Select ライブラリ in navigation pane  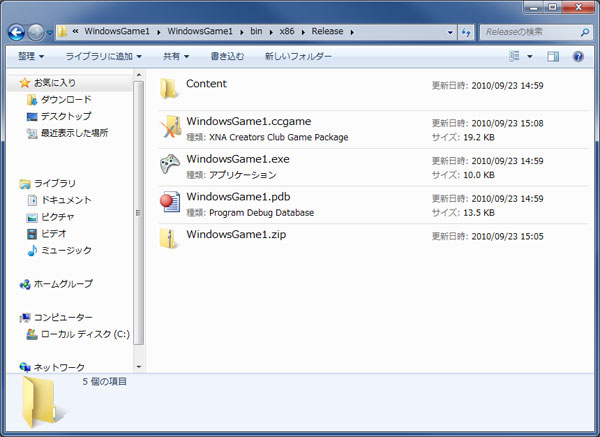(55, 183)
